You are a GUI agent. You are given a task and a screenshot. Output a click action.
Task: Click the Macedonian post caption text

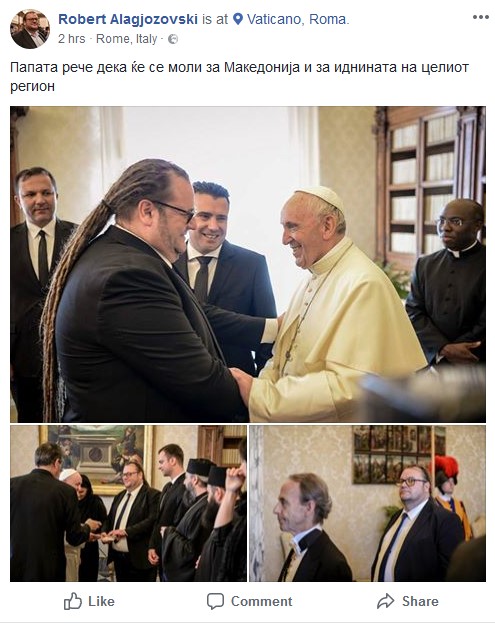[240, 77]
